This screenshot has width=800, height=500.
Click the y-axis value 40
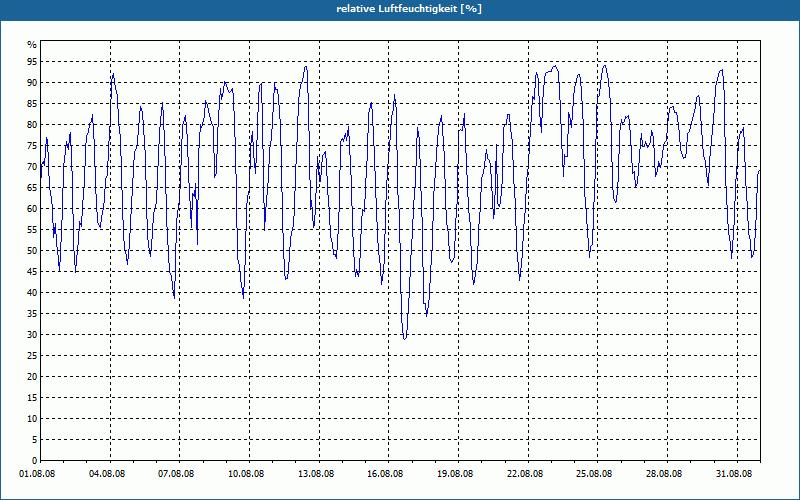click(x=32, y=292)
